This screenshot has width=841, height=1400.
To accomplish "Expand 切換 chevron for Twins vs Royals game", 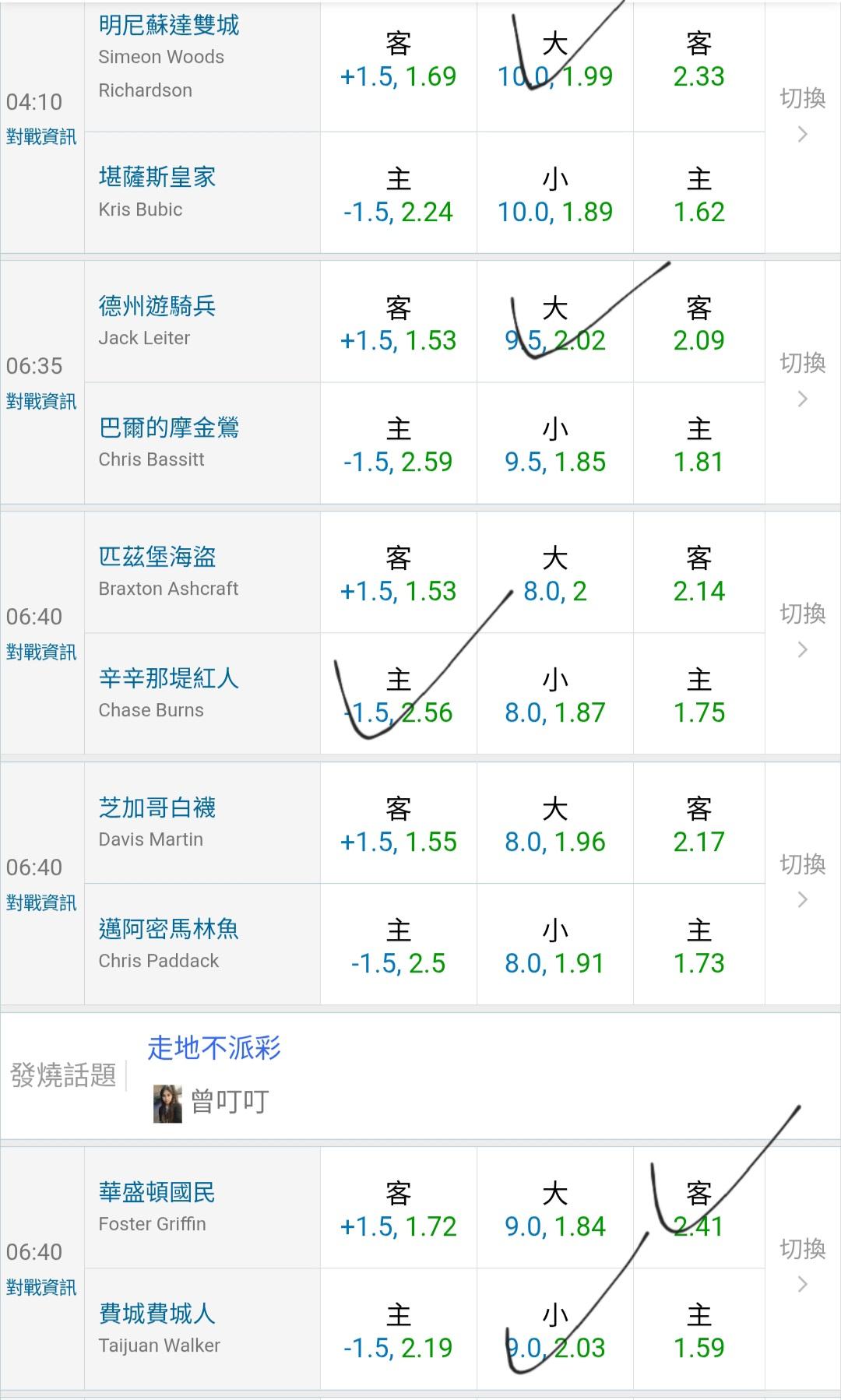I will (x=802, y=134).
